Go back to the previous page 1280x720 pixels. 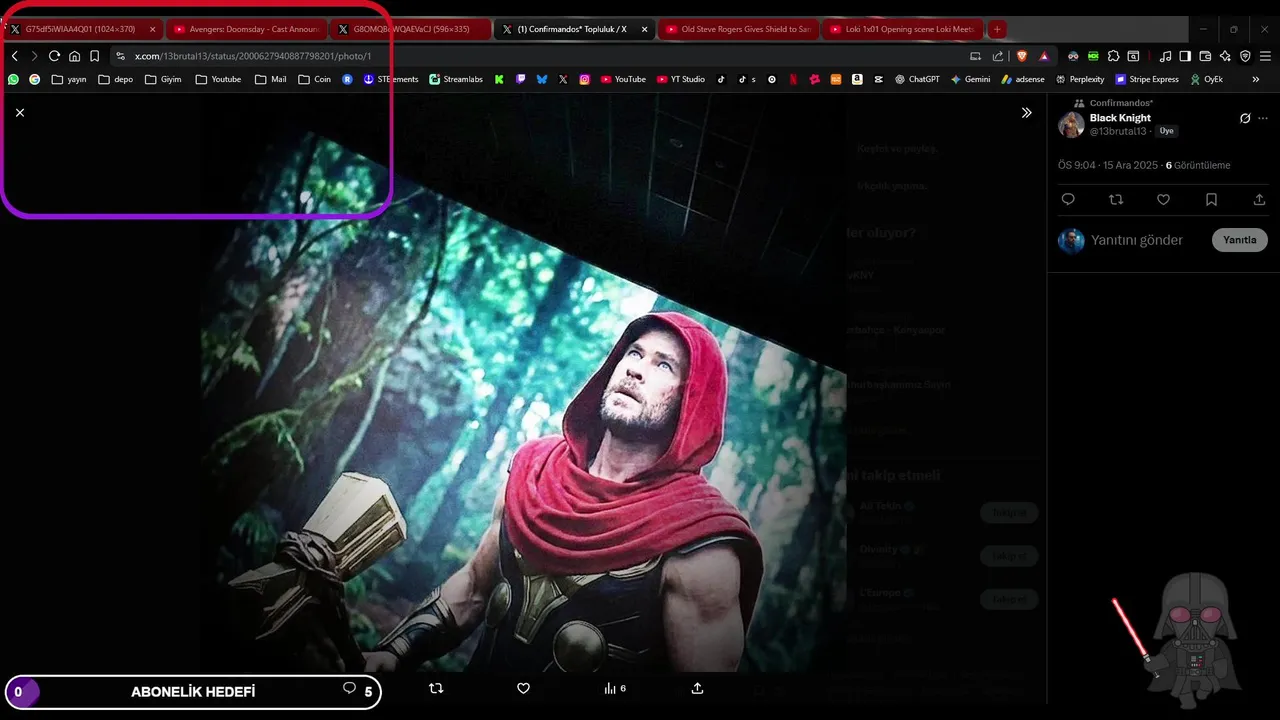[14, 56]
